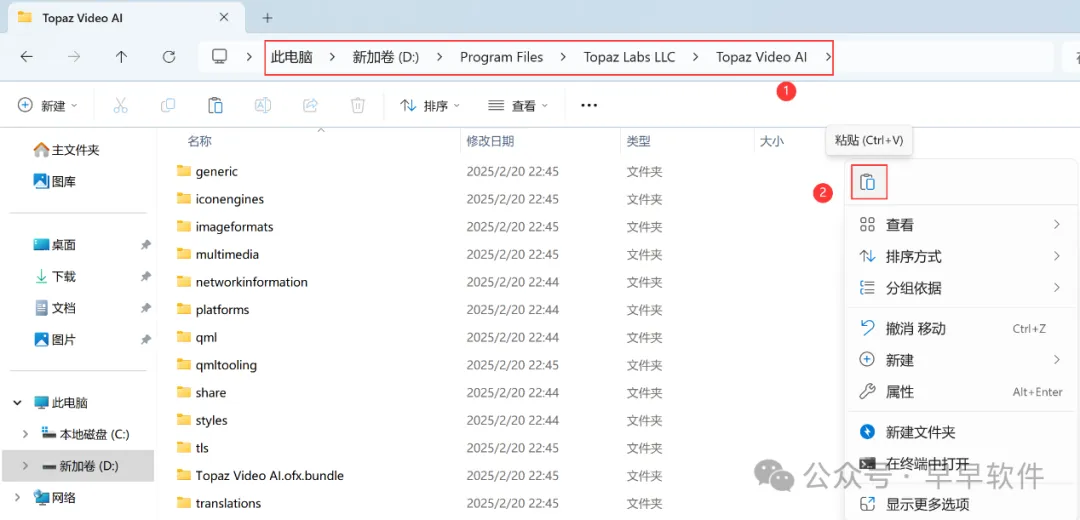1080x520 pixels.
Task: Select the networkinformation folder
Action: (251, 282)
